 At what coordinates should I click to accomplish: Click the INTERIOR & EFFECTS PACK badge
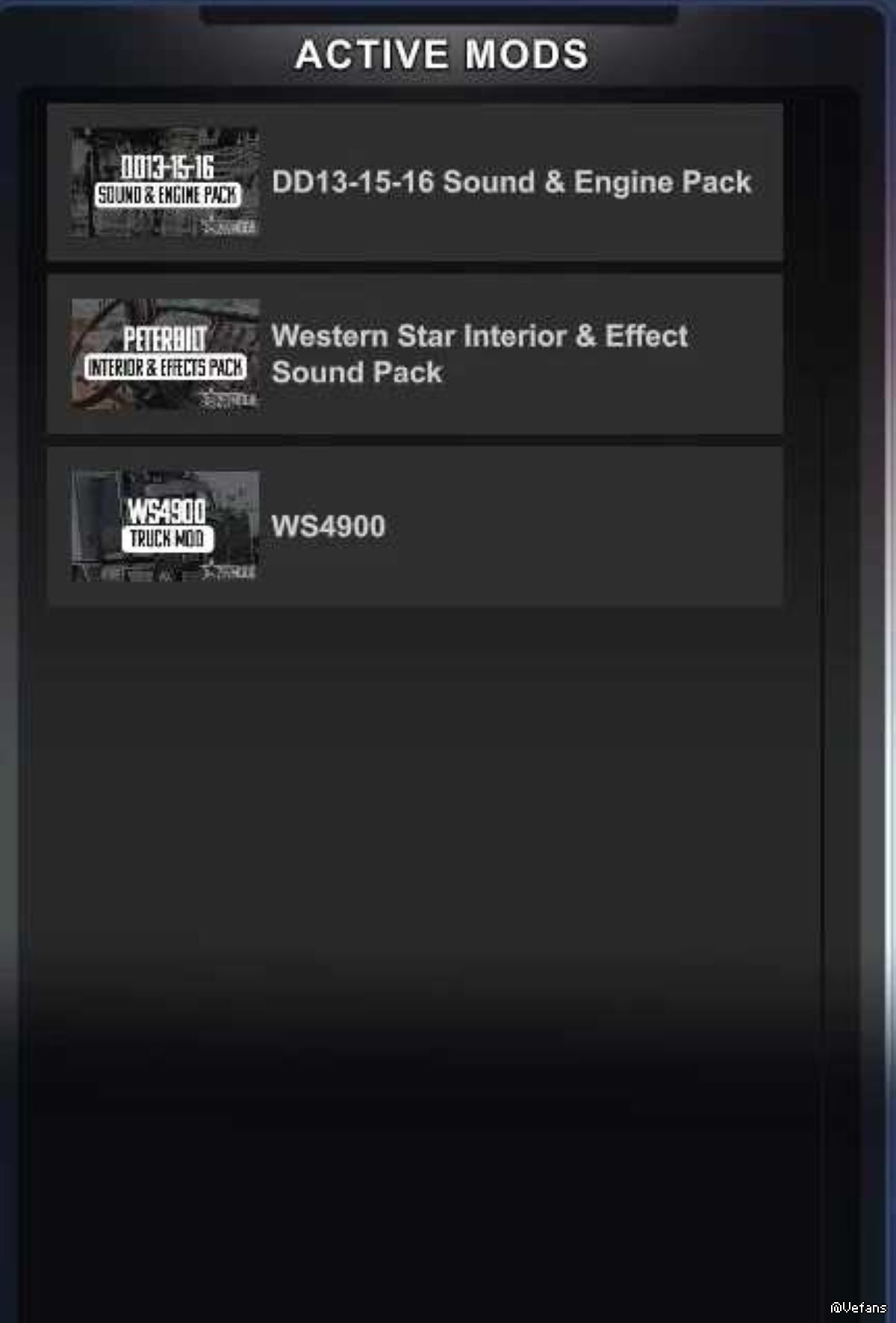click(165, 367)
